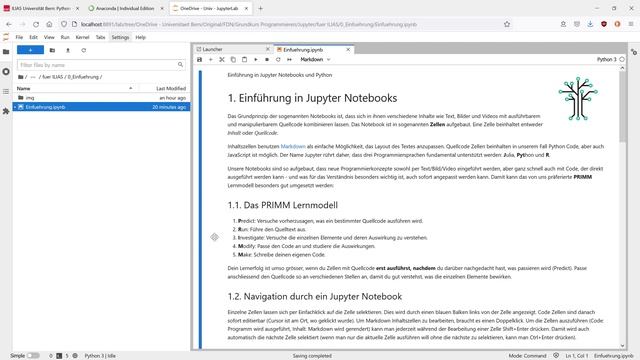640x360 pixels.
Task: Click the filter files search icon
Action: (x=180, y=65)
